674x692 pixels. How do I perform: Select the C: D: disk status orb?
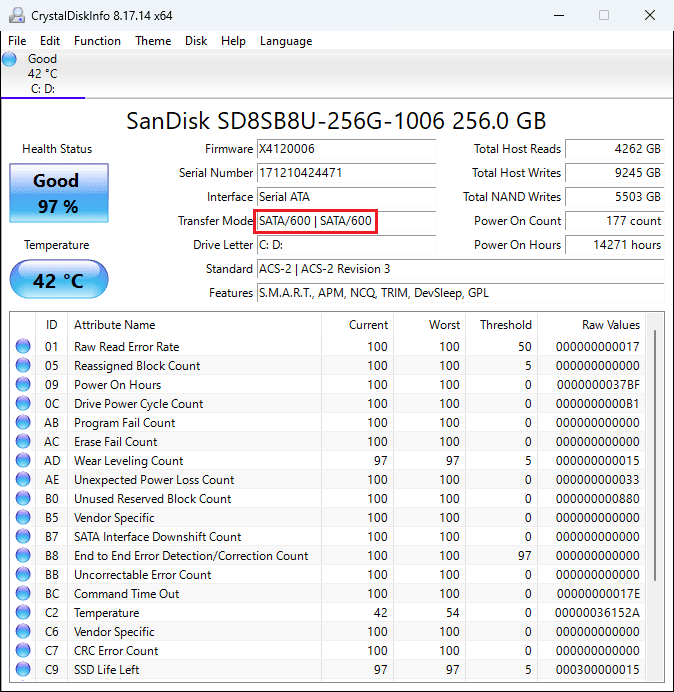(x=9, y=59)
